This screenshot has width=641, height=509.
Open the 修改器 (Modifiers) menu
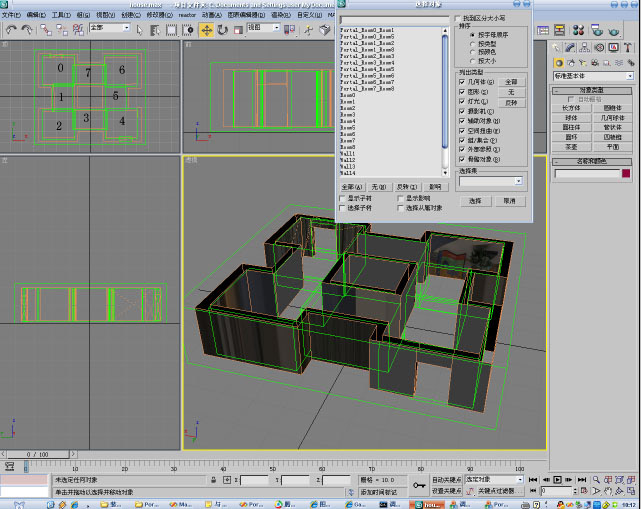(159, 15)
